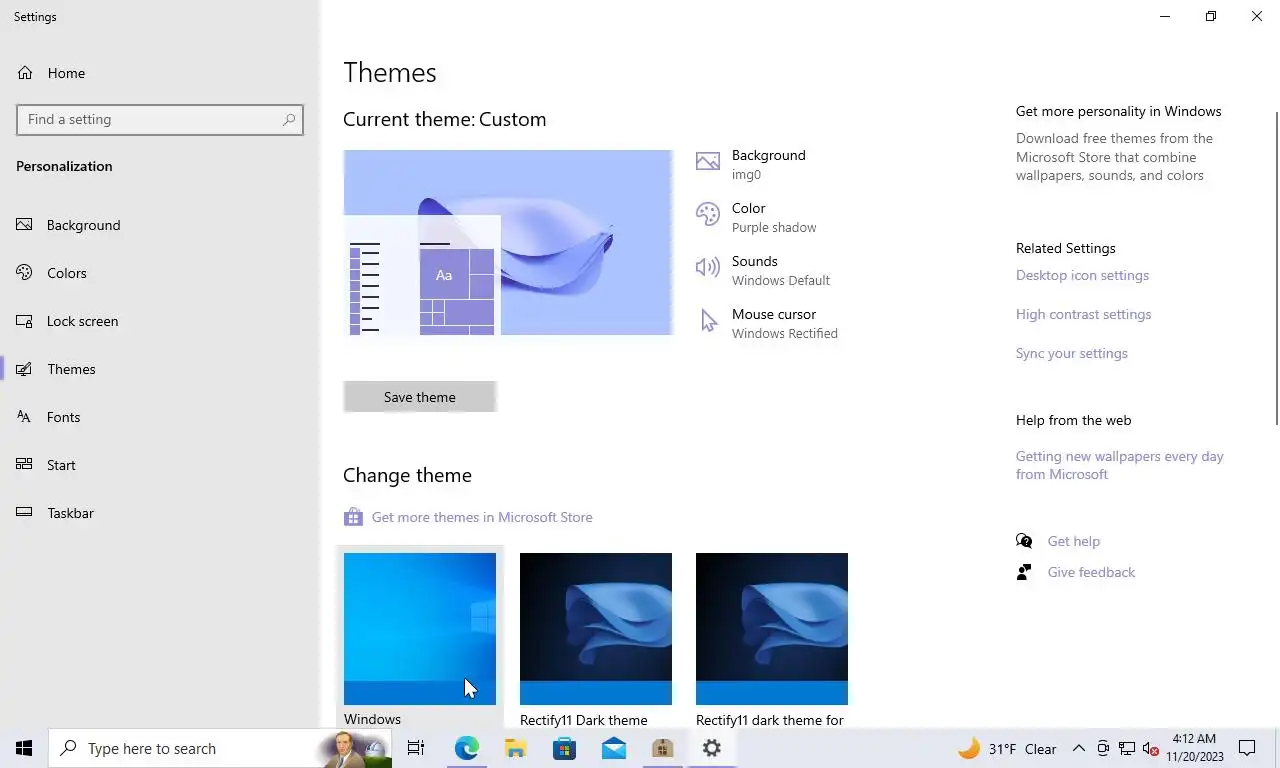The width and height of the screenshot is (1280, 768).
Task: Click the Settings page vertical scrollbar
Action: [1275, 270]
